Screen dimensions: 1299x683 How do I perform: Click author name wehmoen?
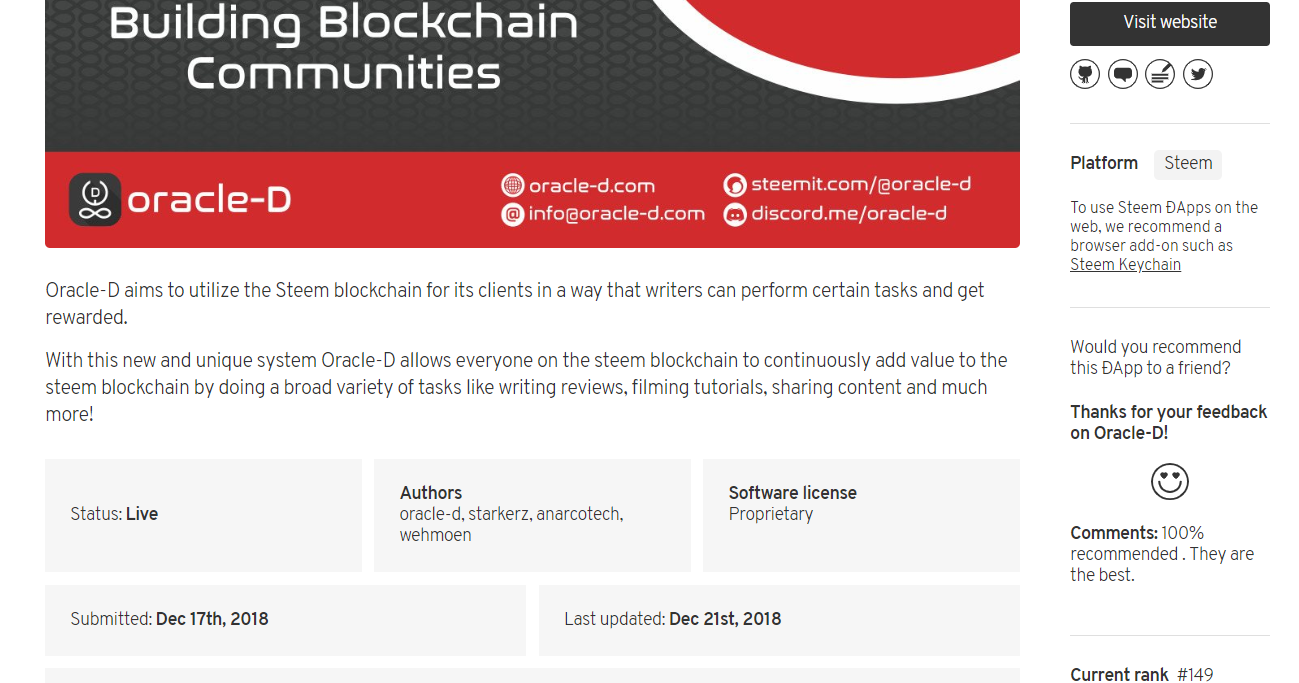(x=436, y=535)
